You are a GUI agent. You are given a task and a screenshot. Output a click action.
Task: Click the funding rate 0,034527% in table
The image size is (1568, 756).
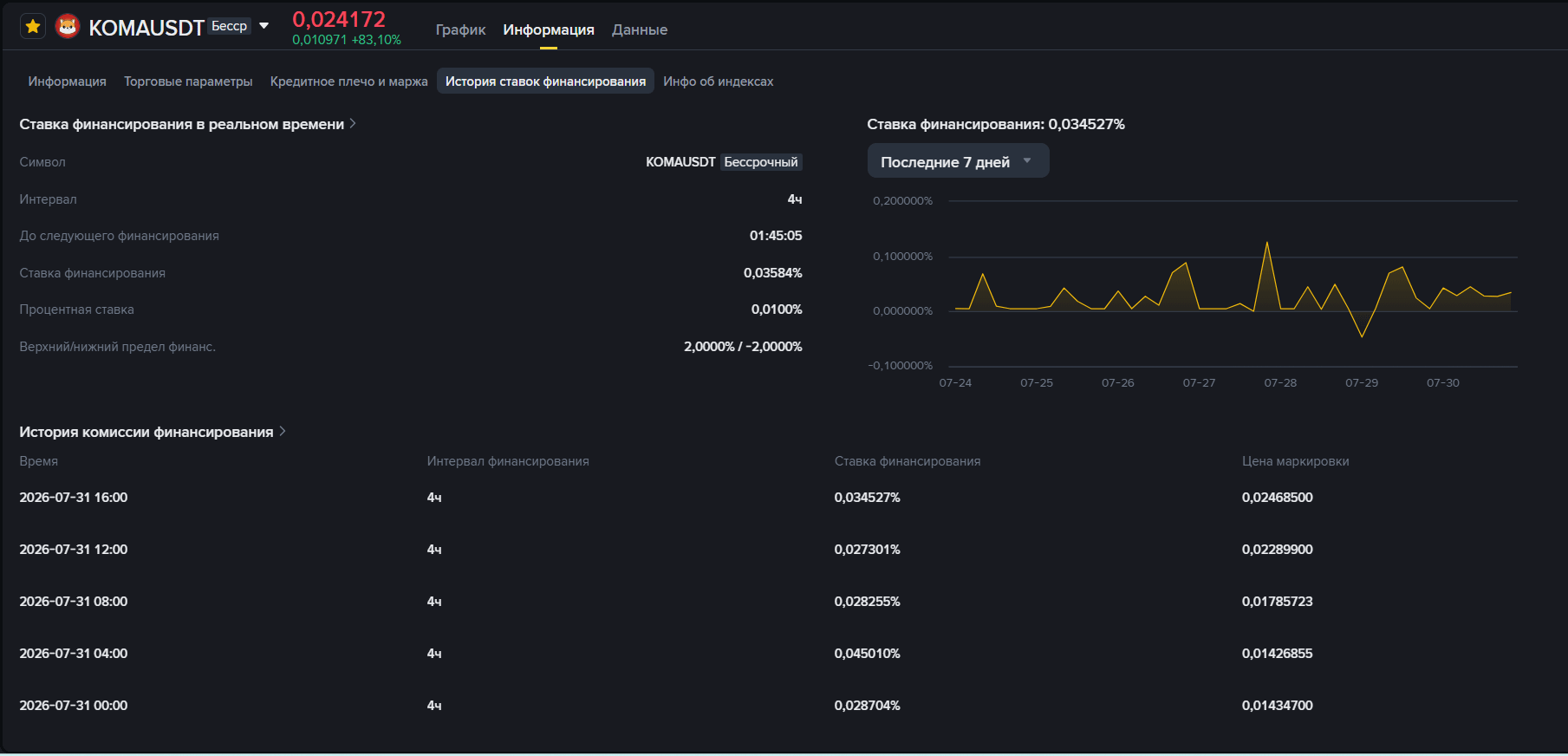[x=867, y=498]
